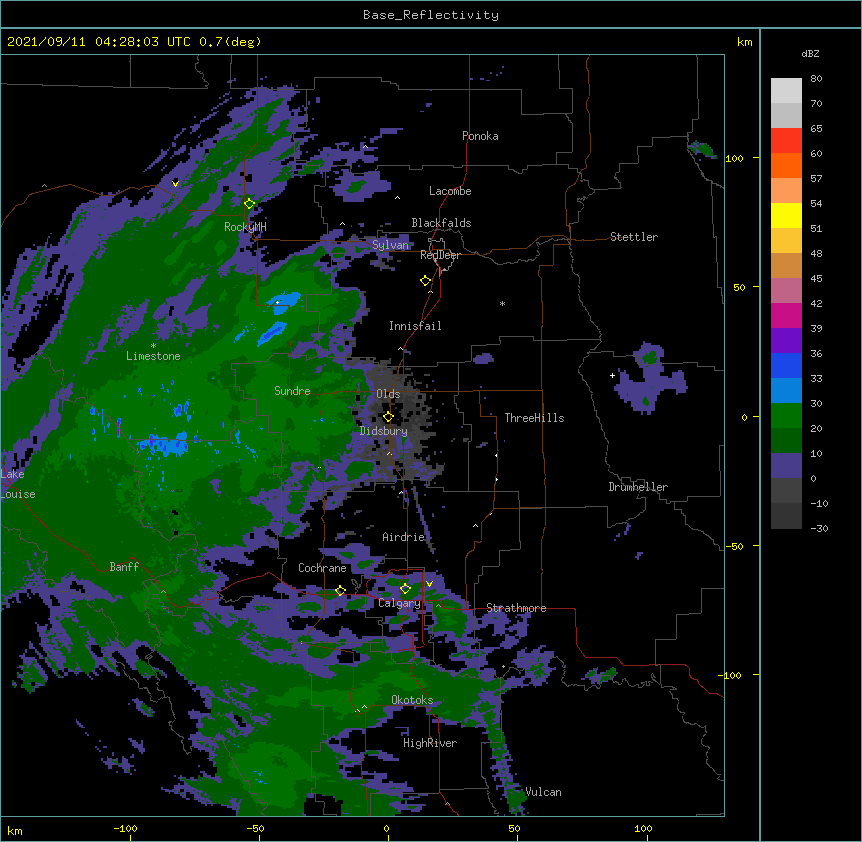Click the dBZ legend heading
Image resolution: width=862 pixels, height=842 pixels.
(x=810, y=53)
